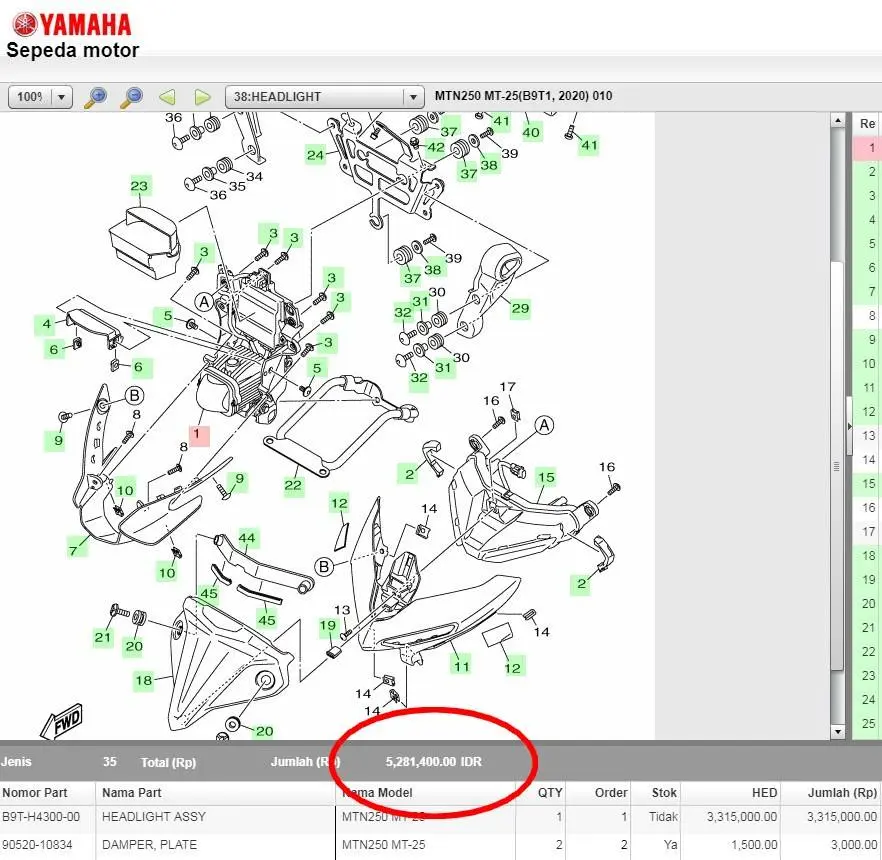Select part label 29 in diagram
Image resolution: width=882 pixels, height=860 pixels.
520,308
